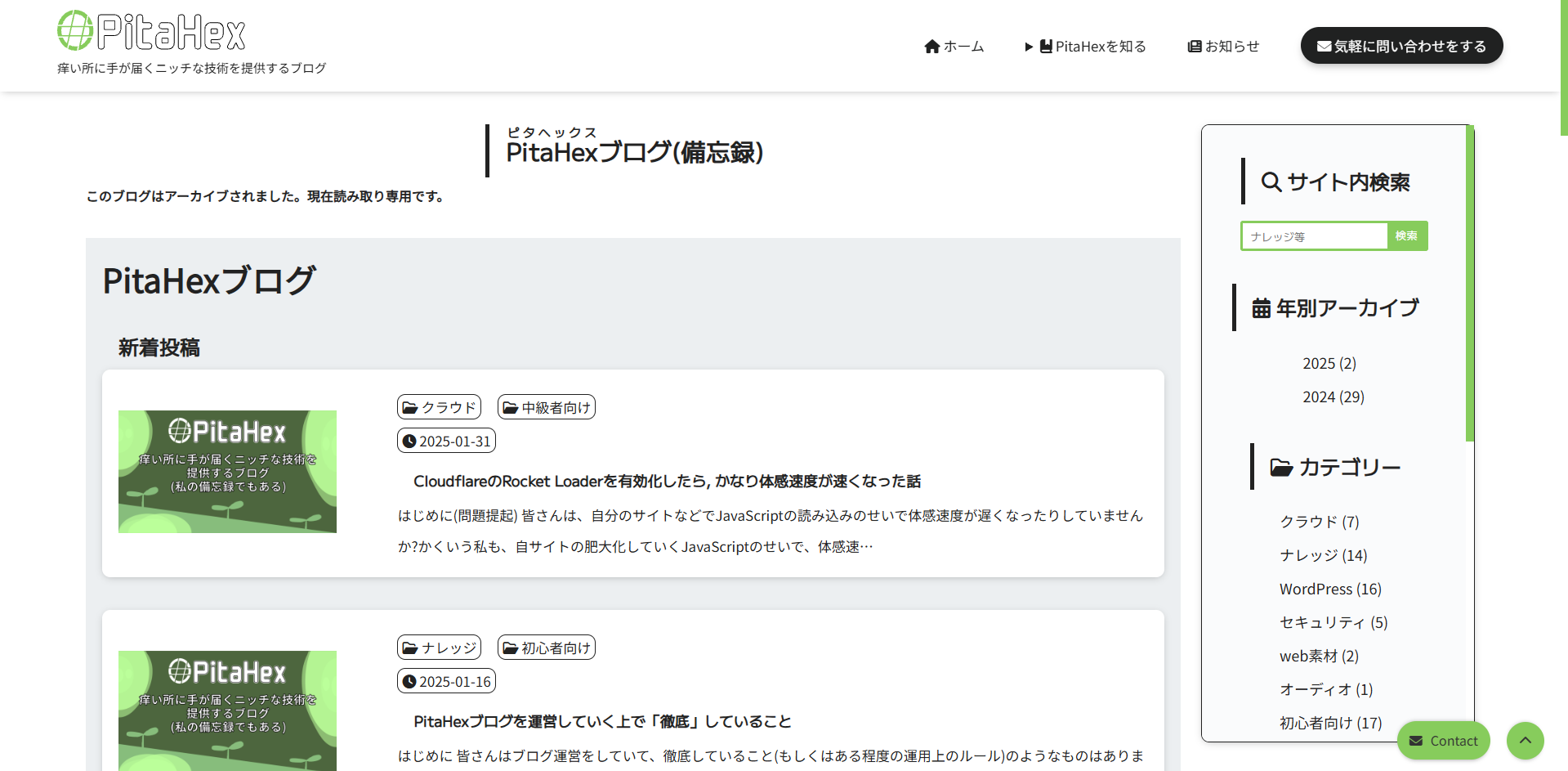The image size is (1568, 771).
Task: Select the 初心者向け tag on second post
Action: pyautogui.click(x=546, y=648)
